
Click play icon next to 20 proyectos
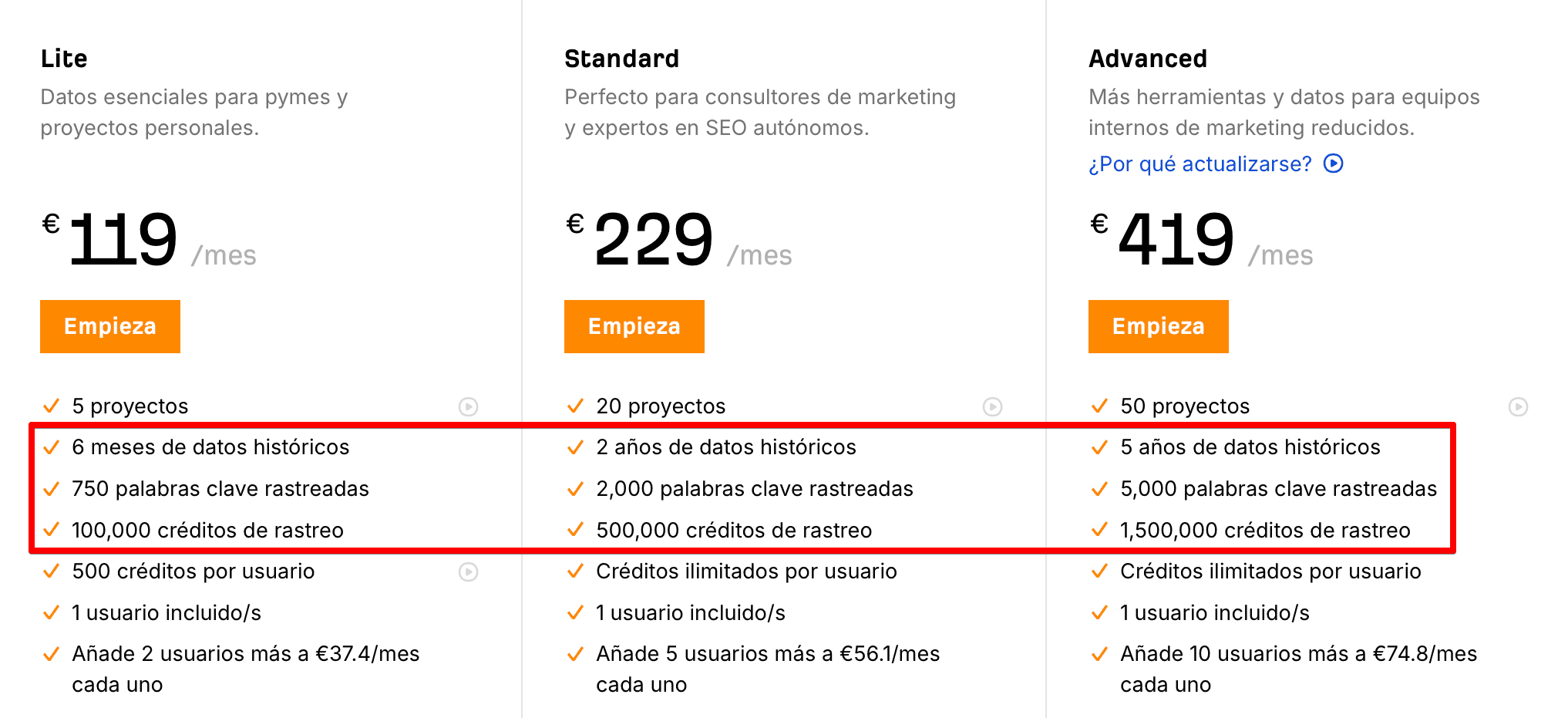pos(993,406)
